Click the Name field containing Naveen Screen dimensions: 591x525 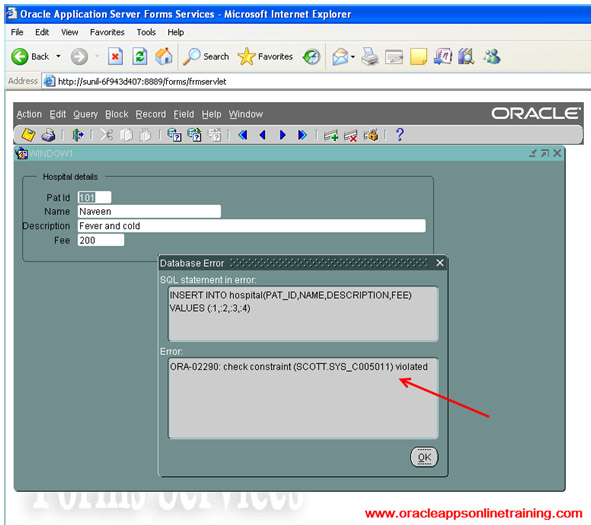pos(149,211)
